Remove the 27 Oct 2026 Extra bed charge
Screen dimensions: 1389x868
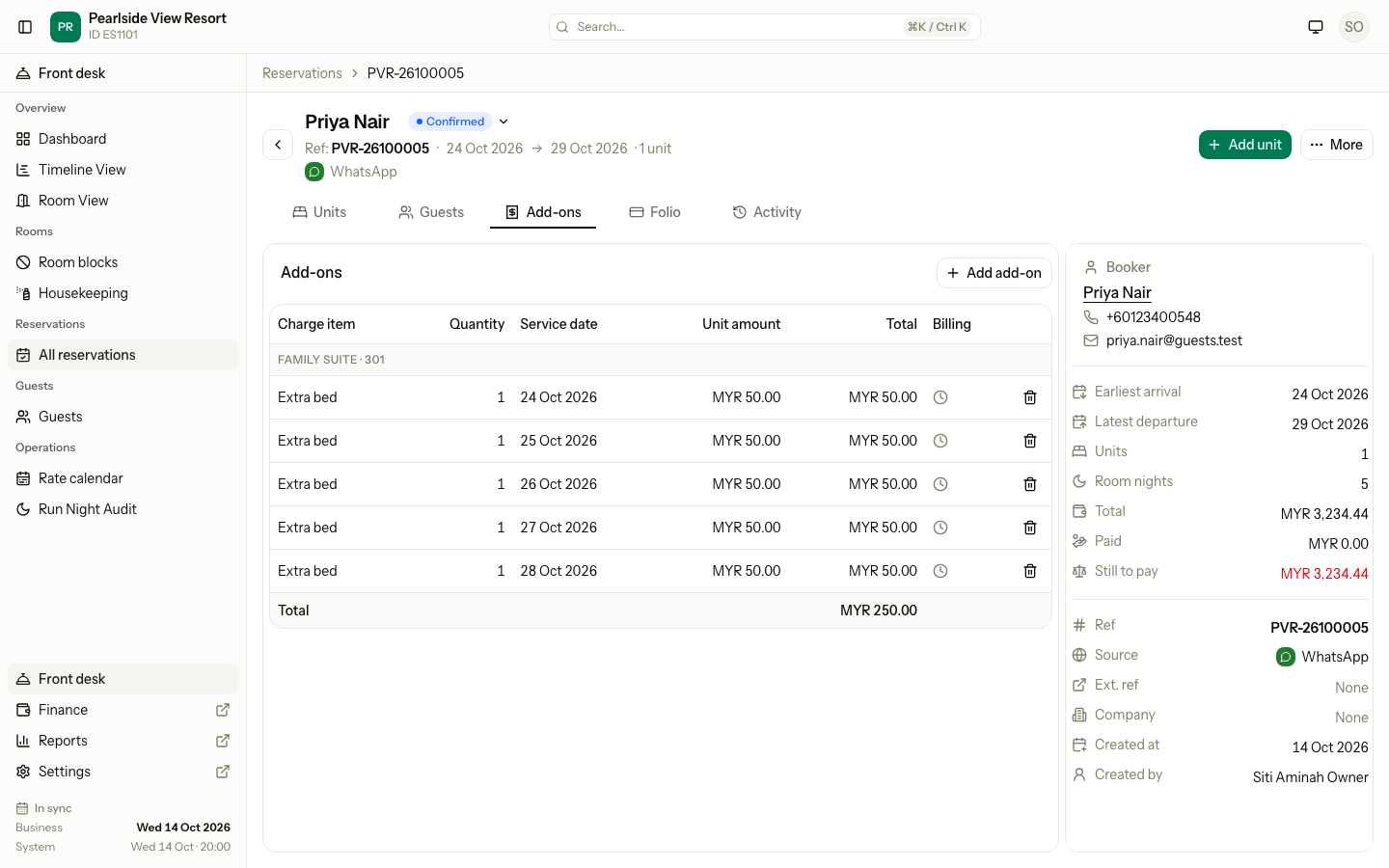click(1030, 528)
